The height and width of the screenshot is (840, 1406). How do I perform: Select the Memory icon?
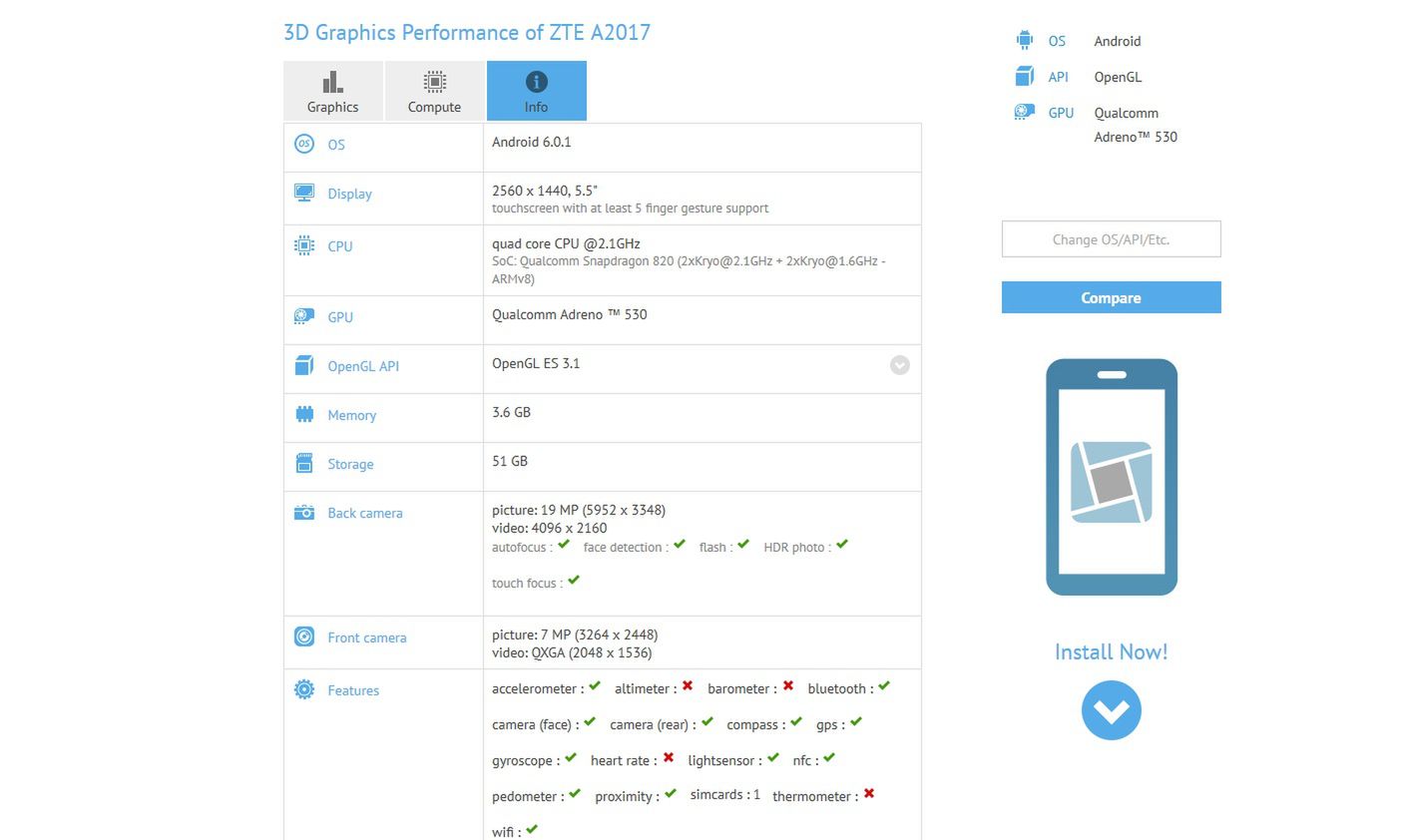tap(303, 412)
